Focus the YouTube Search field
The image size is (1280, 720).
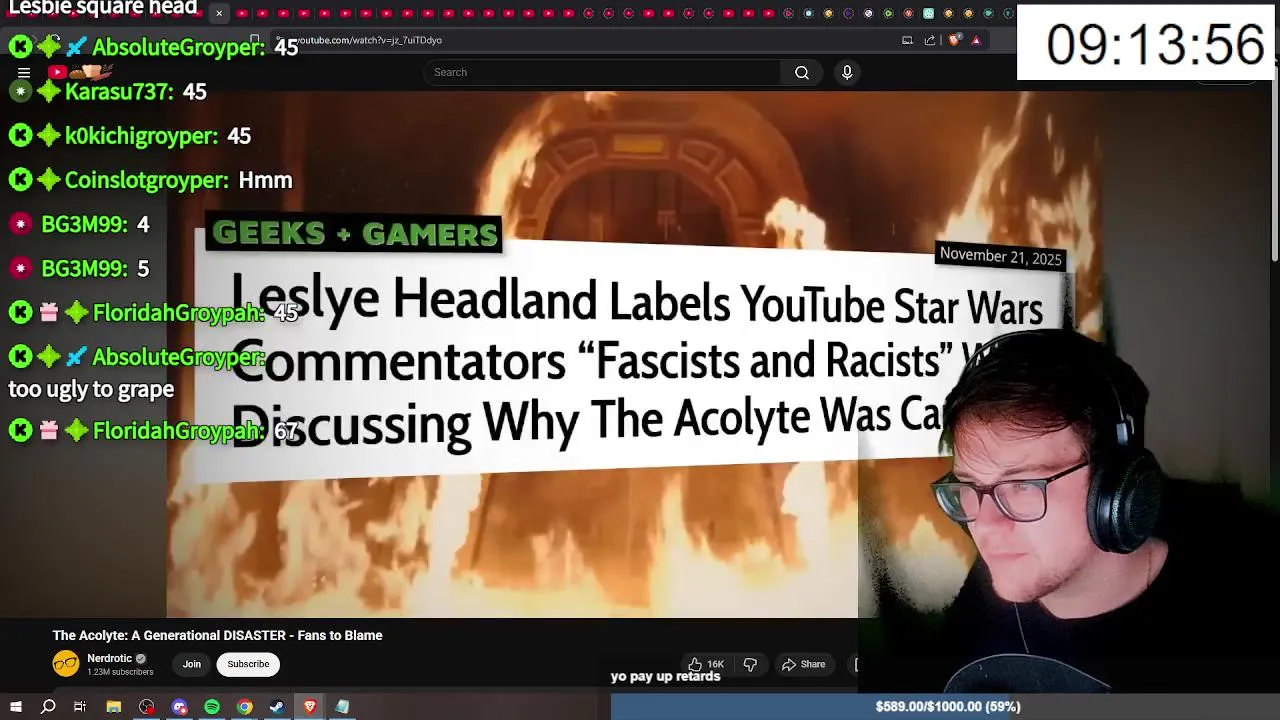(x=602, y=72)
